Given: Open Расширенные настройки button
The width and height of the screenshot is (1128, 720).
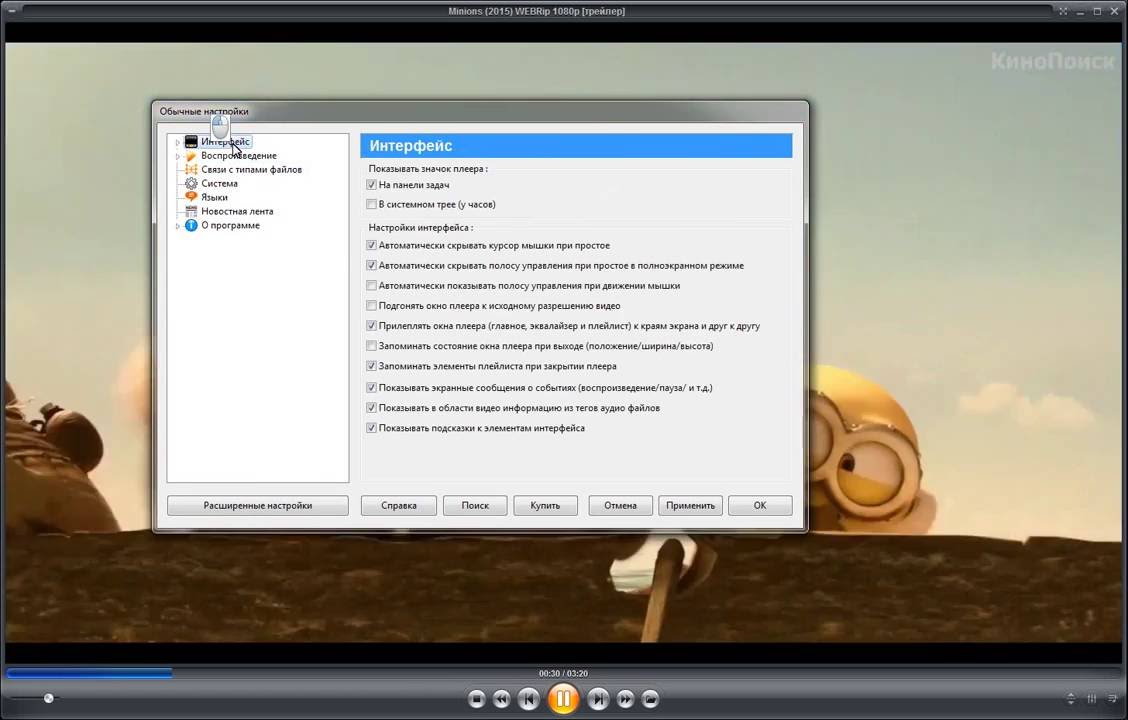Looking at the screenshot, I should pyautogui.click(x=258, y=506).
